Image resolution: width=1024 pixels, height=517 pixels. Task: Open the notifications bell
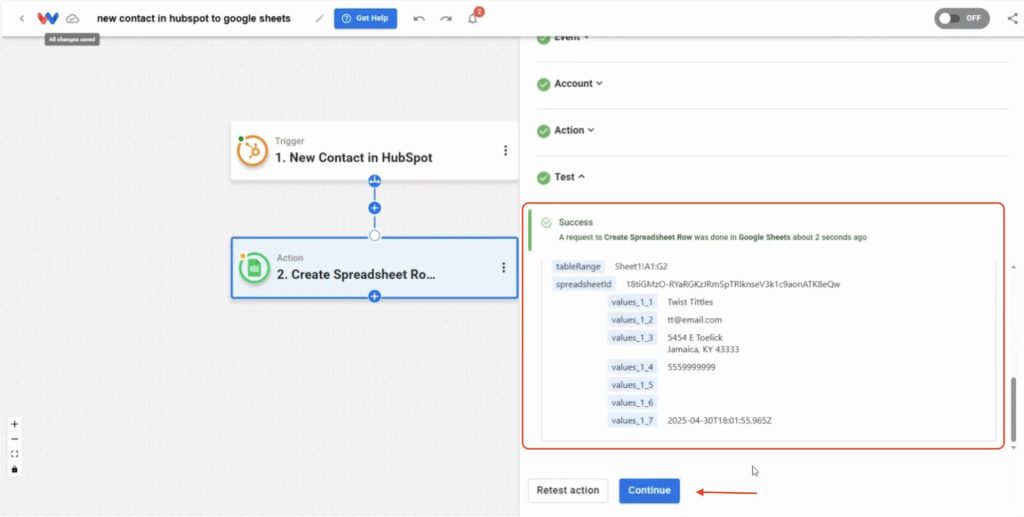coord(473,18)
